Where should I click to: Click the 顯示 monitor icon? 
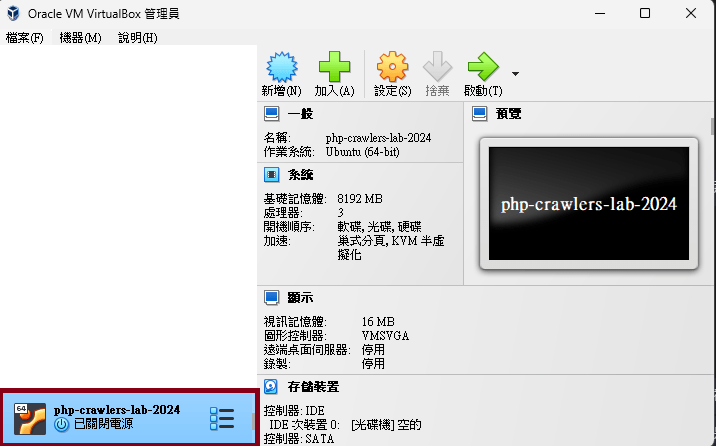tap(272, 298)
